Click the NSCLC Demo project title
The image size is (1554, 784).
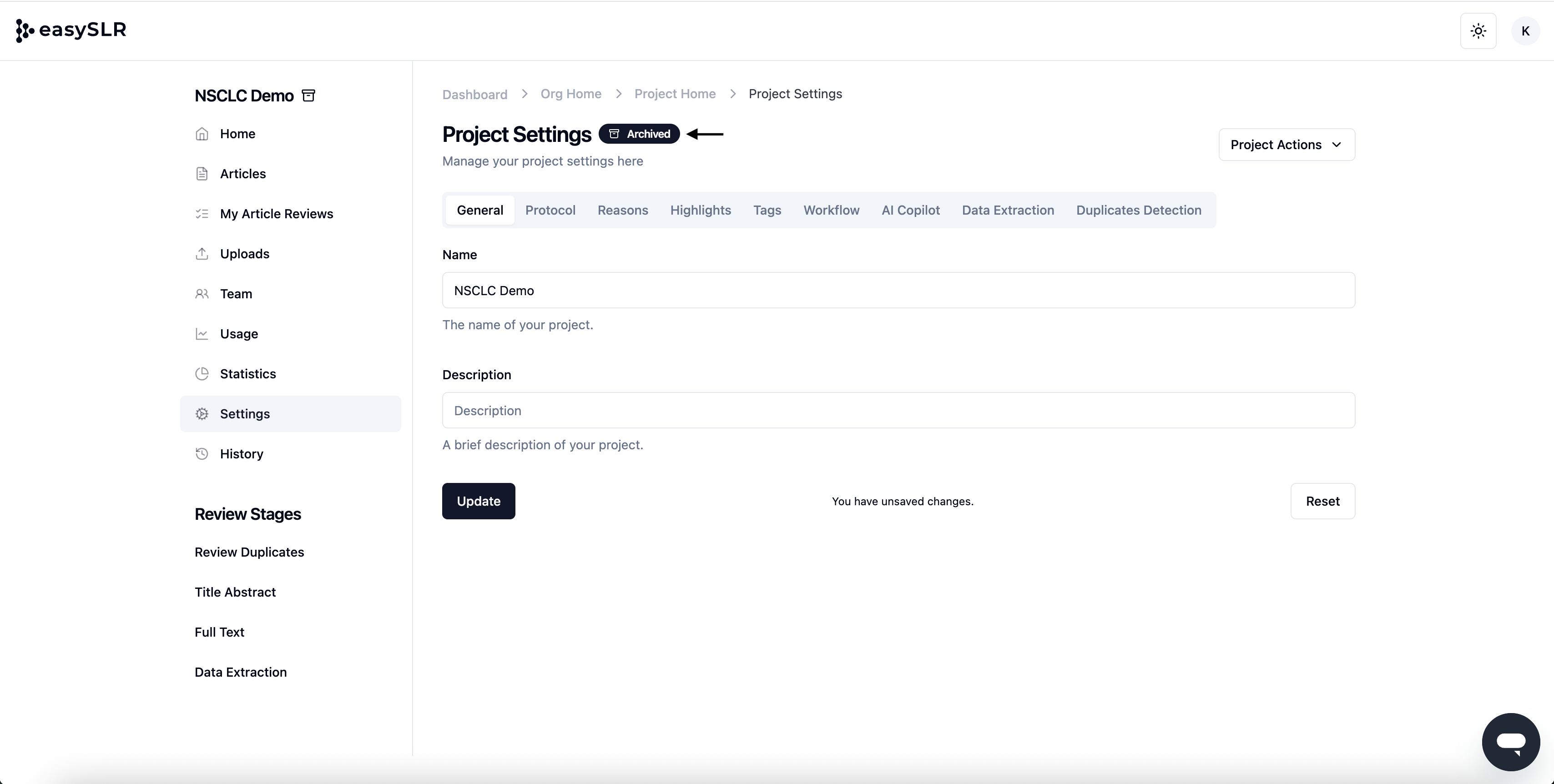(244, 96)
